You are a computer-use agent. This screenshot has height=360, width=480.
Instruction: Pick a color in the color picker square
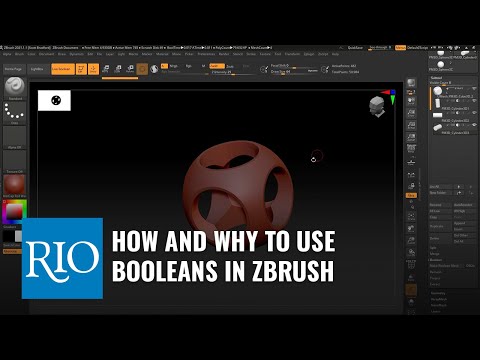14,211
